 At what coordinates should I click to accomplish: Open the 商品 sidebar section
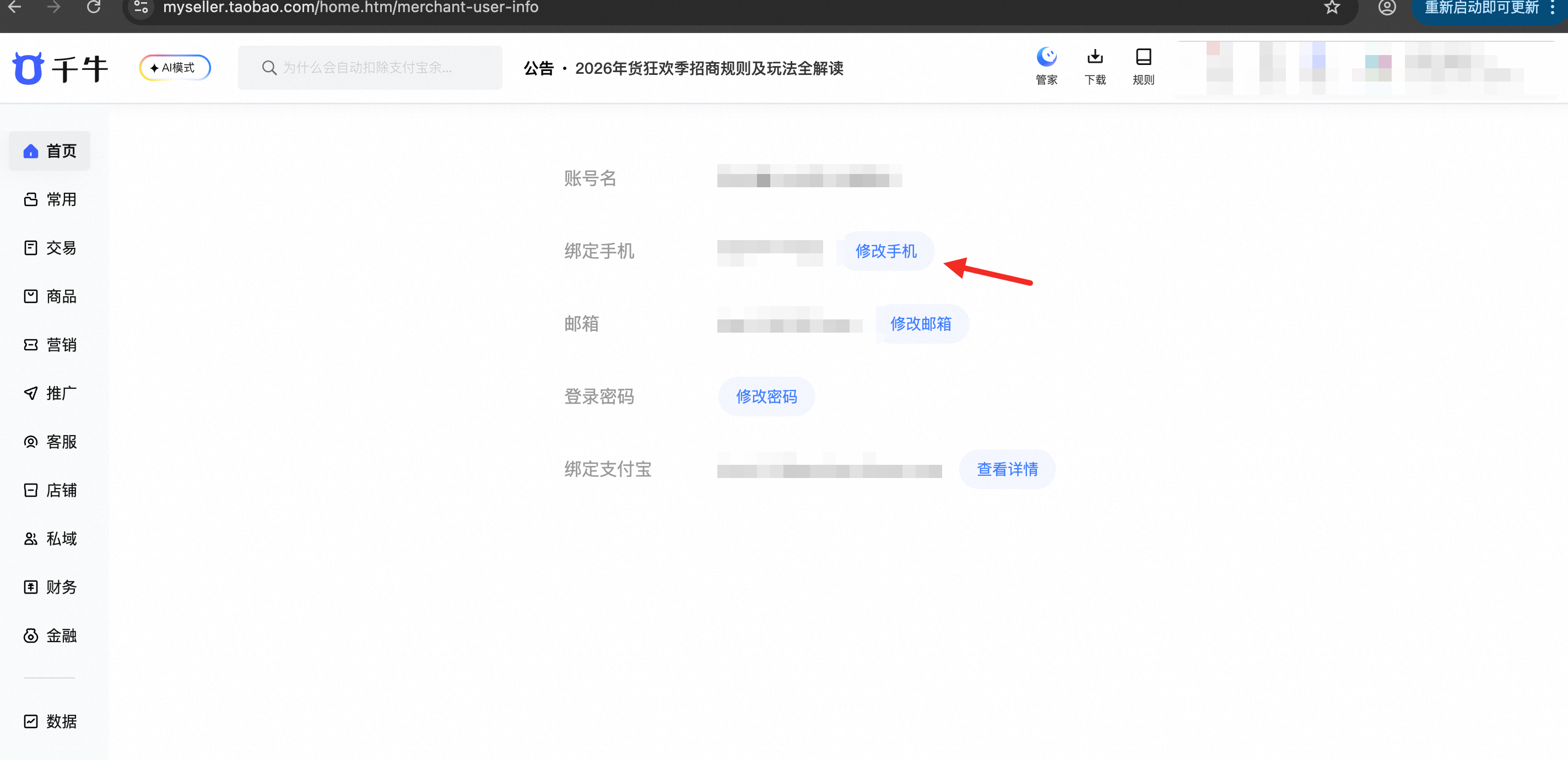[x=50, y=296]
